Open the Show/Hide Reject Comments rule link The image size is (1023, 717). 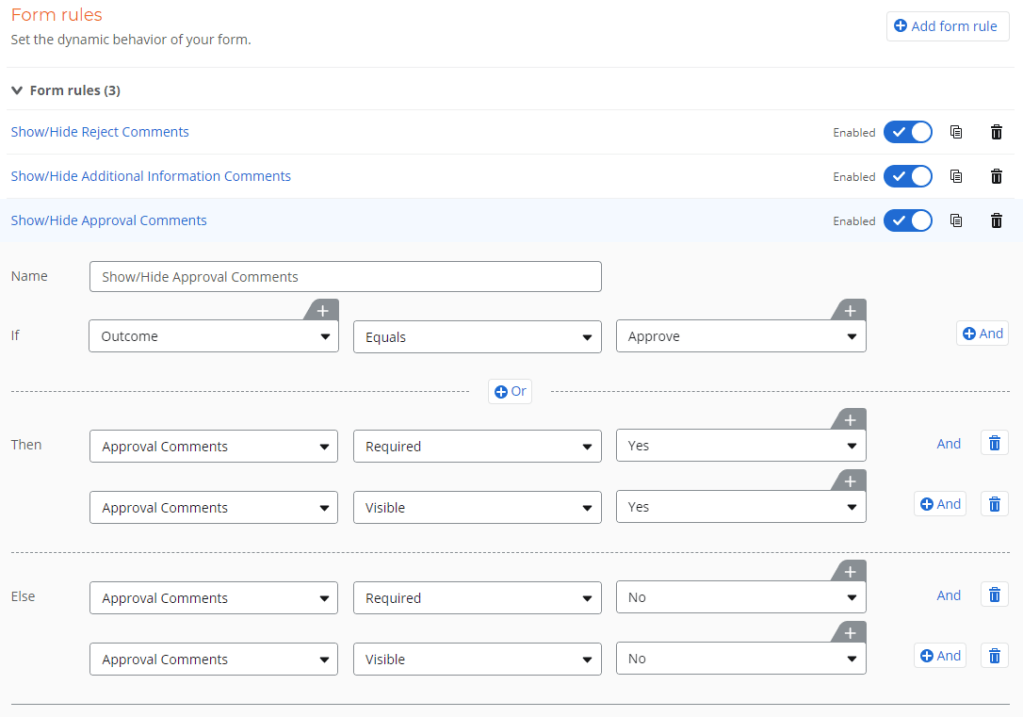coord(100,132)
